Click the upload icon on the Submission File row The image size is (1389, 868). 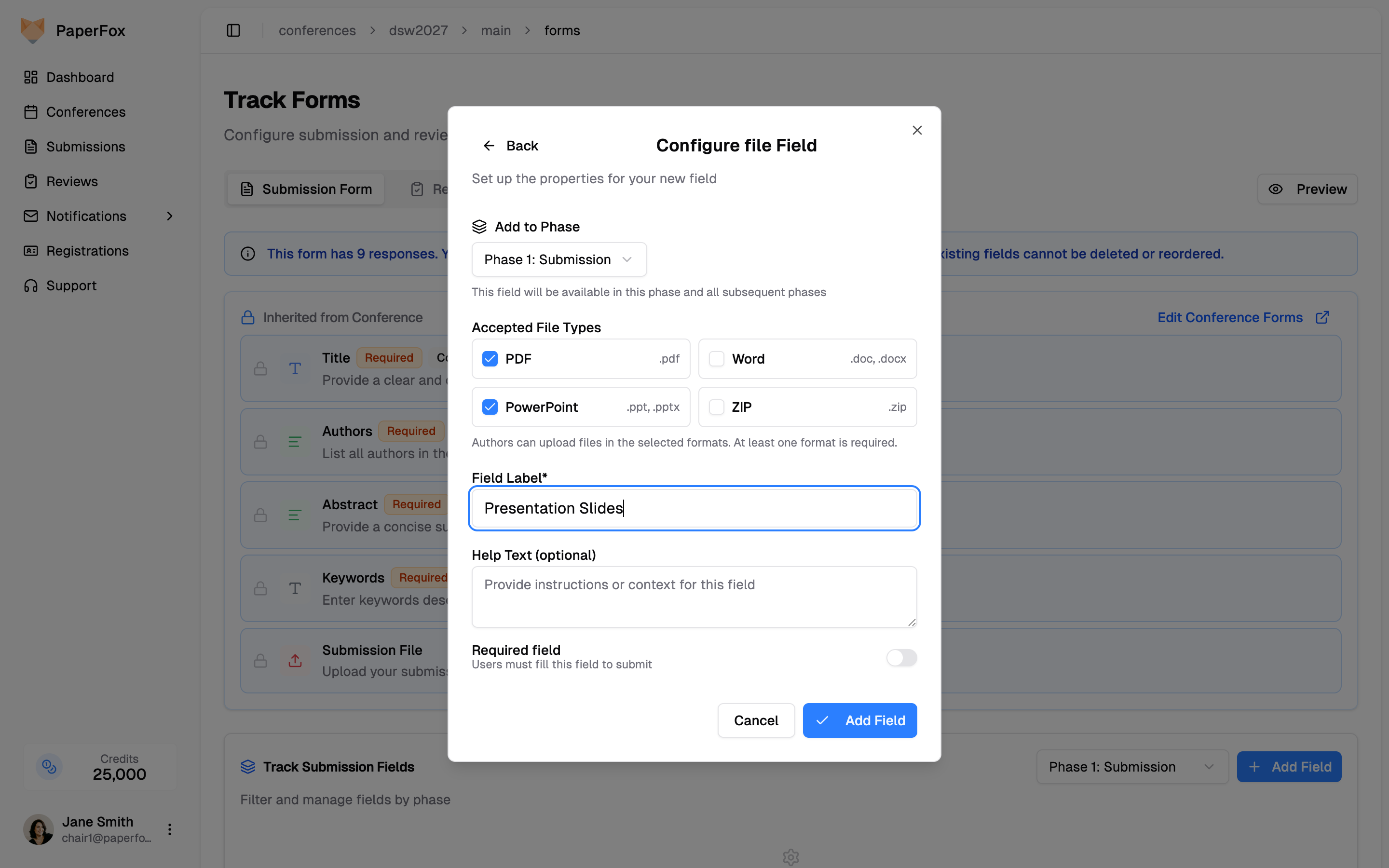pos(295,661)
